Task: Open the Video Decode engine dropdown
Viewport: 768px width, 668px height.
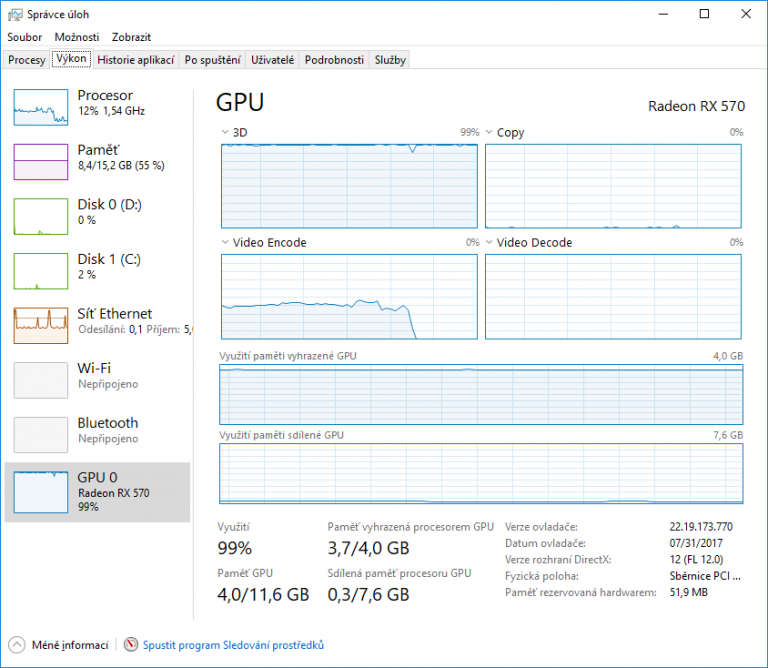Action: click(489, 242)
